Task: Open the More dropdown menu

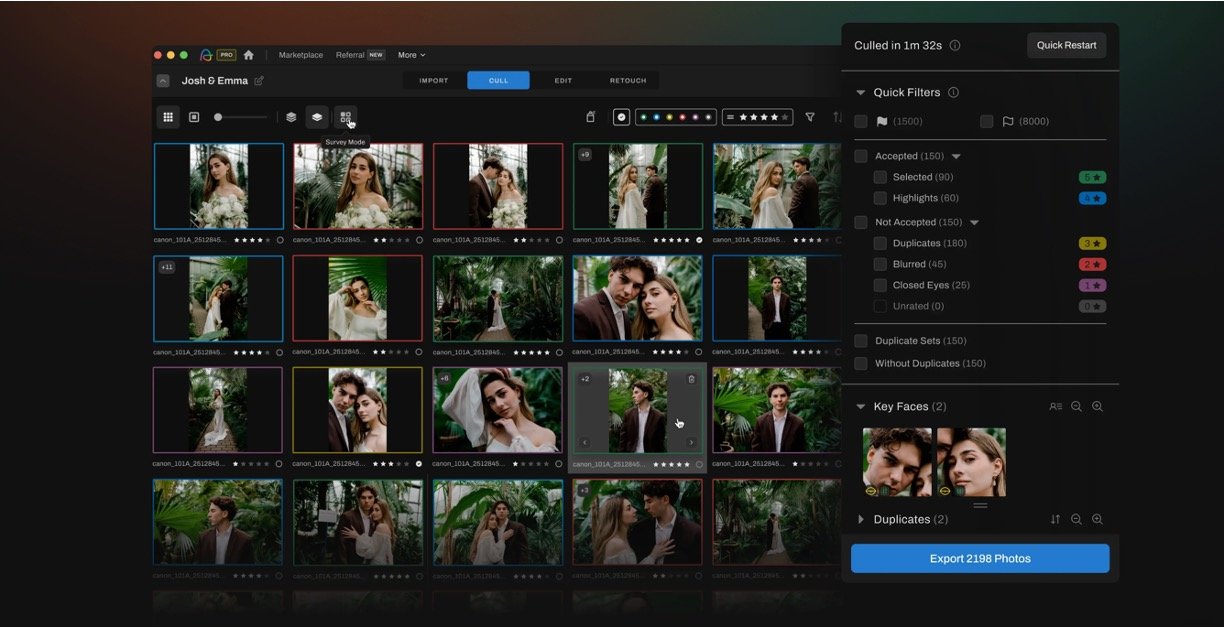Action: tap(411, 55)
